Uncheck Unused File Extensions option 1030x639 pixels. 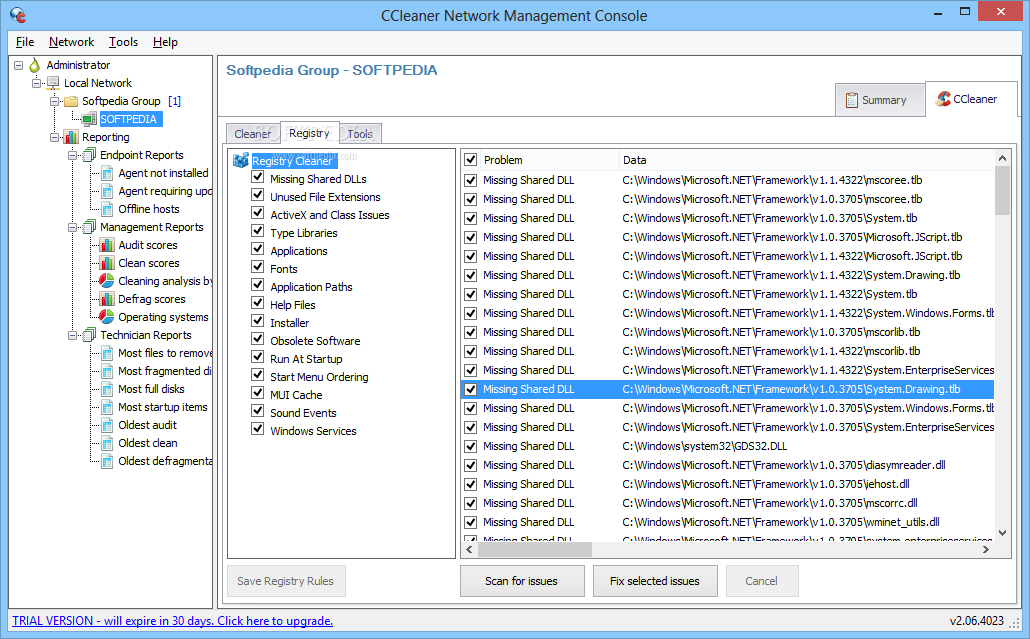(258, 196)
